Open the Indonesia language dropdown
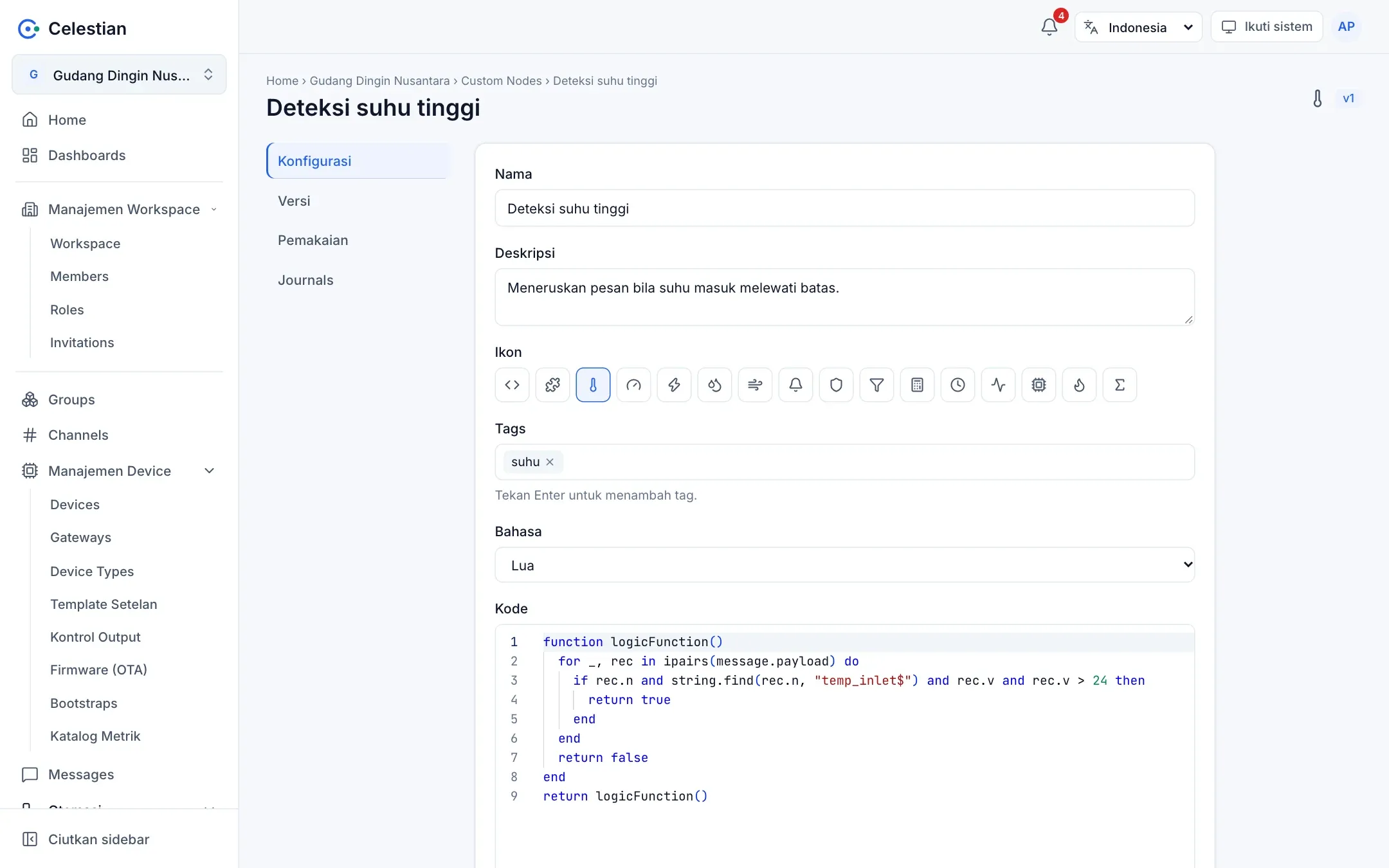 click(x=1138, y=27)
